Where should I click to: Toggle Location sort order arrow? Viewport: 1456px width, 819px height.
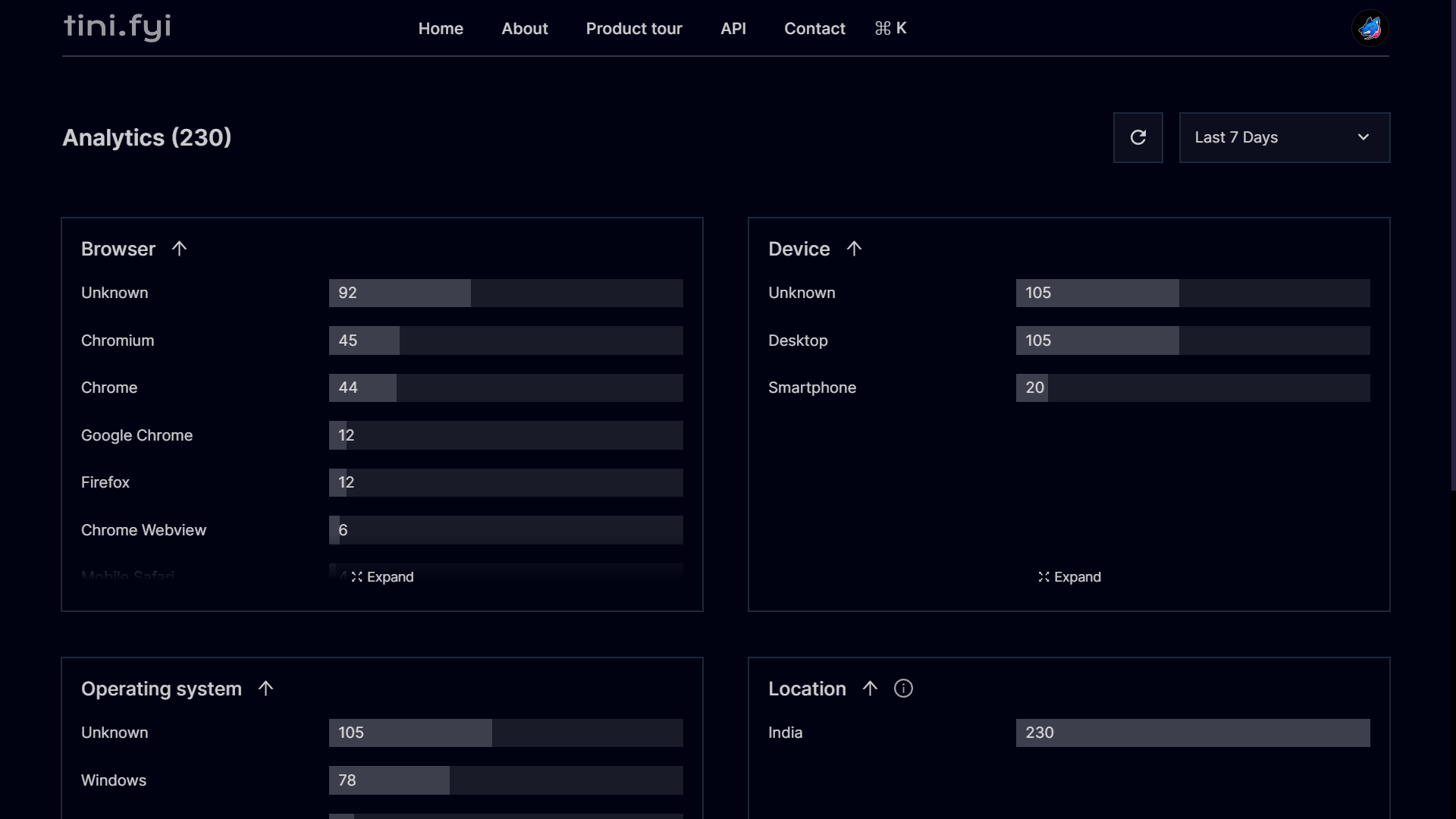[x=870, y=689]
